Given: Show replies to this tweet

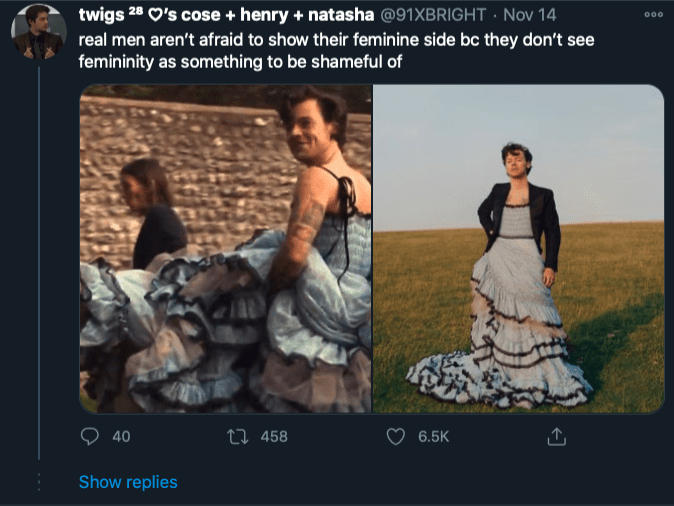Looking at the screenshot, I should (x=128, y=482).
